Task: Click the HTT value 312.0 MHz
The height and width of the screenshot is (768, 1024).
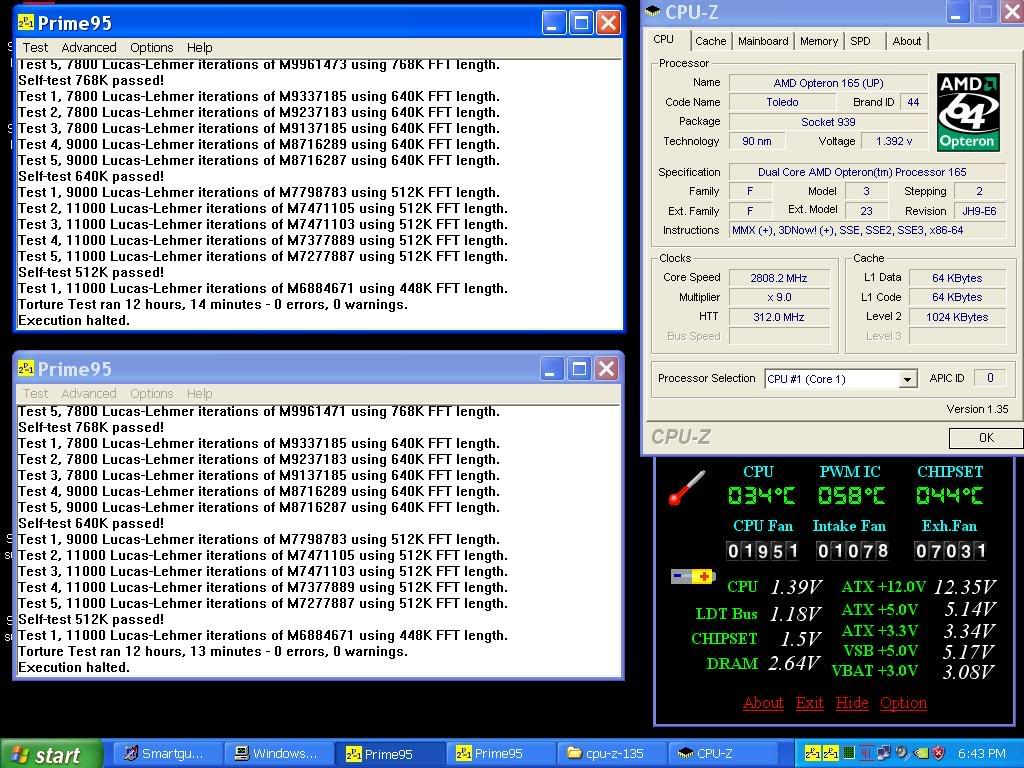Action: point(779,317)
